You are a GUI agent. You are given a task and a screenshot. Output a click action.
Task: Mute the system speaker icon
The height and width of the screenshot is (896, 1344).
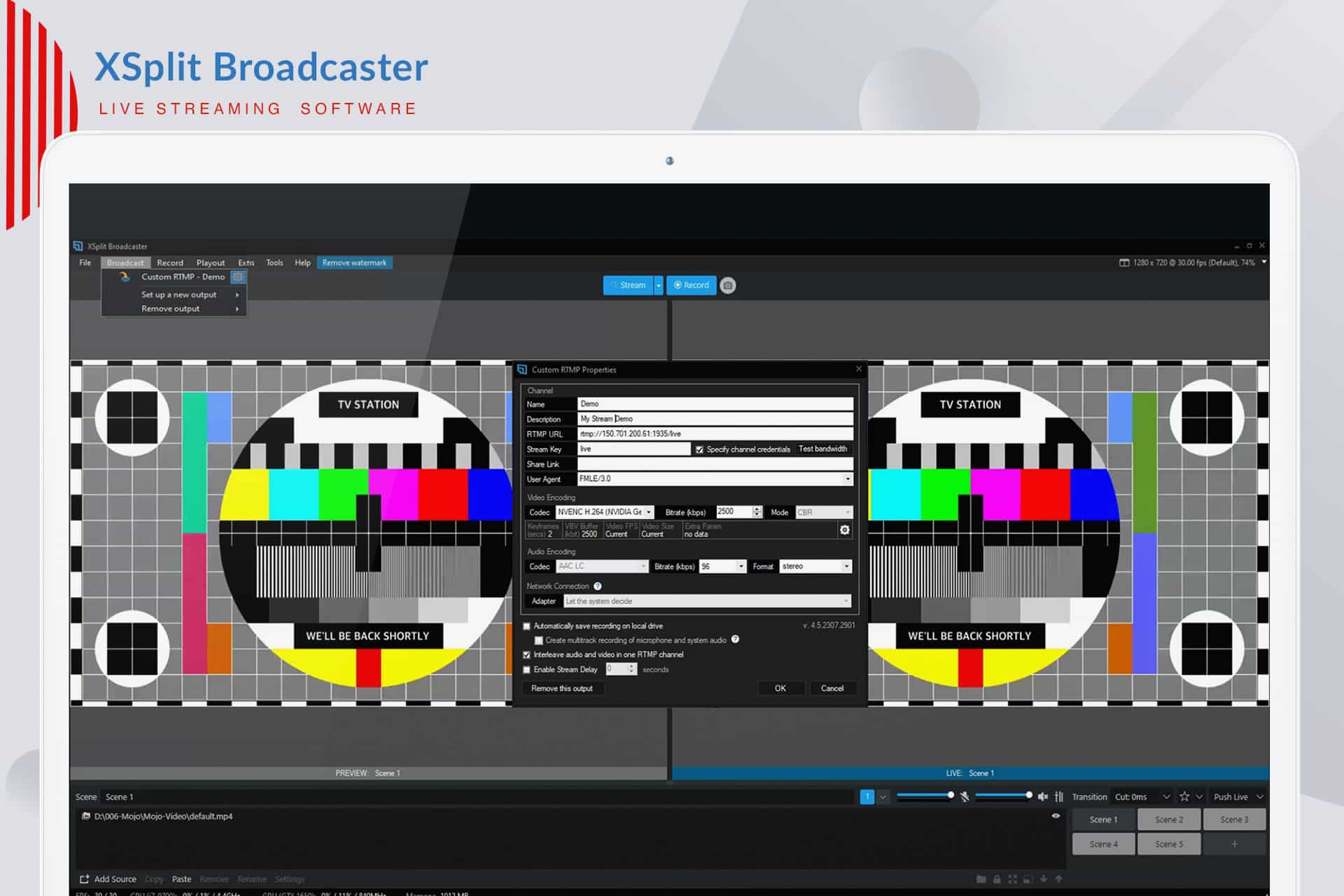click(1043, 797)
